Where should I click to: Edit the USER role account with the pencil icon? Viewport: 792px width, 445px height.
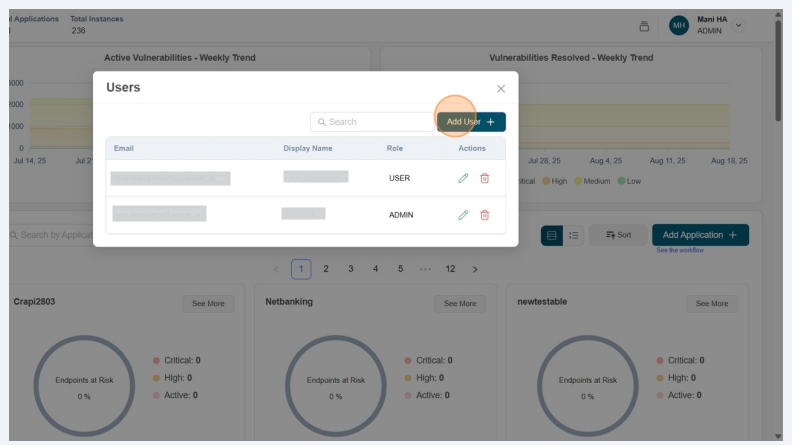click(463, 178)
